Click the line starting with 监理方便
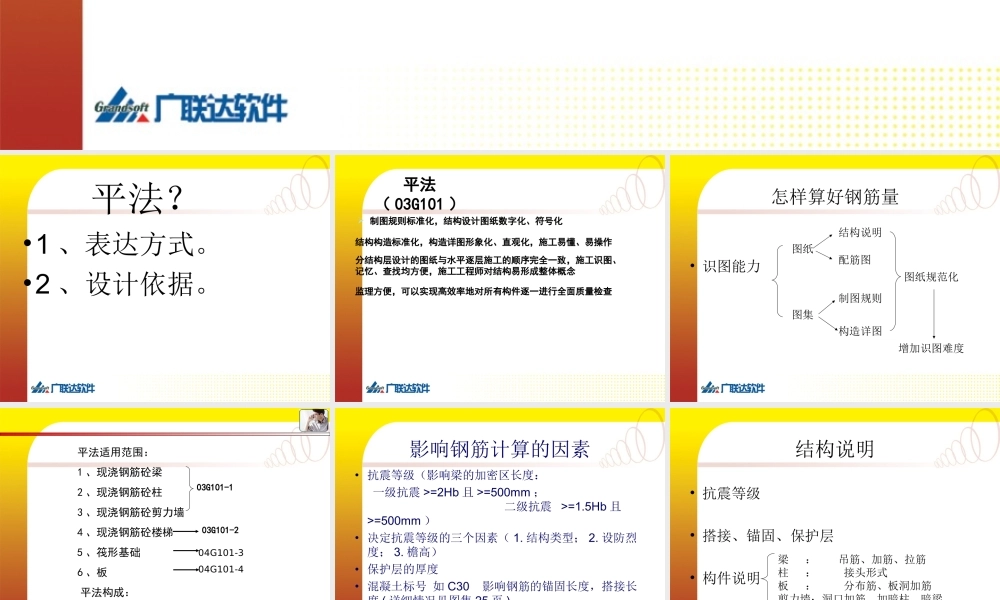1000x600 pixels. (x=483, y=291)
